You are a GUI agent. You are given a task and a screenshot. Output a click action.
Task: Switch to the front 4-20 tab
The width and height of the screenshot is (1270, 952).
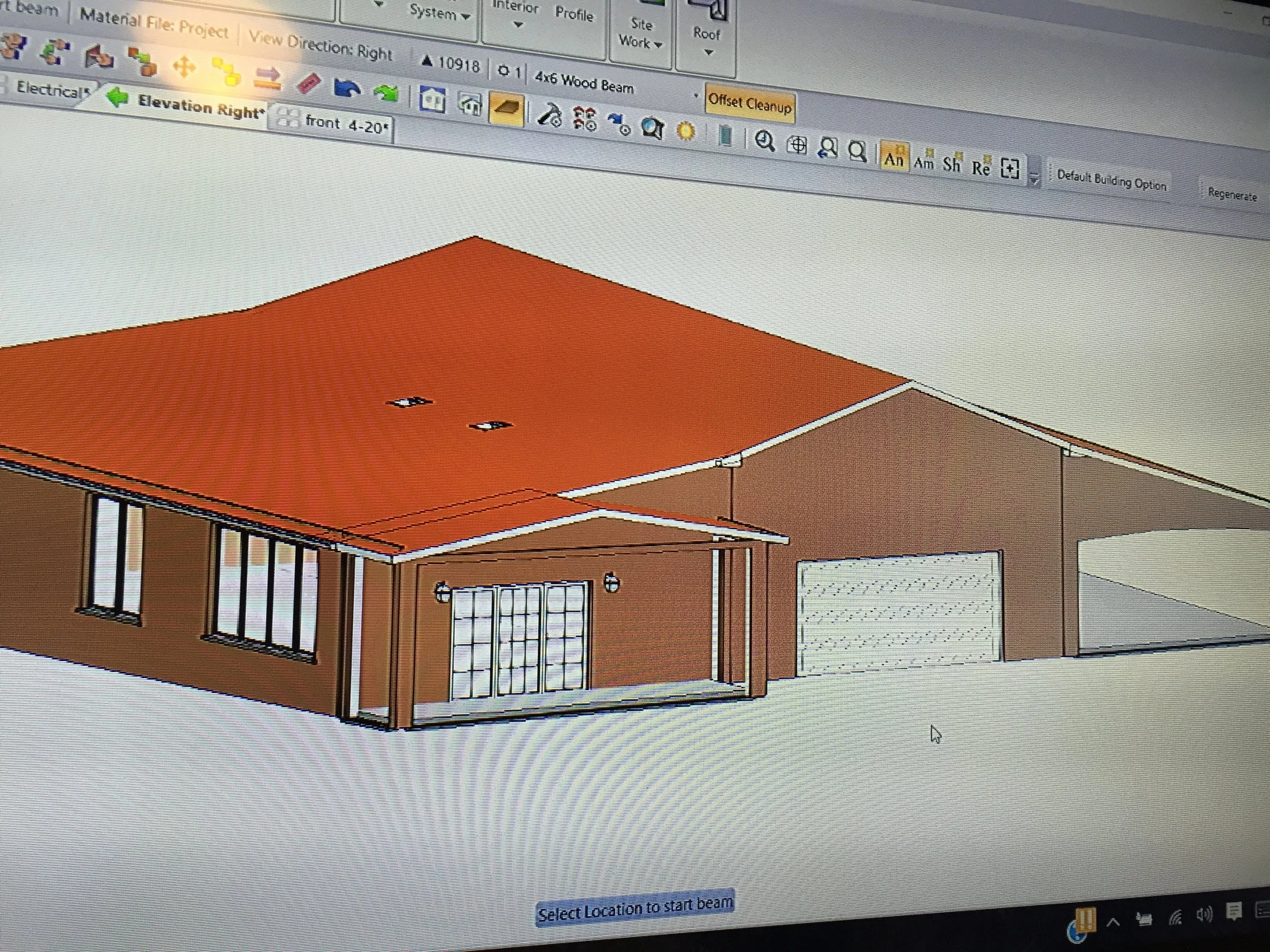point(344,123)
